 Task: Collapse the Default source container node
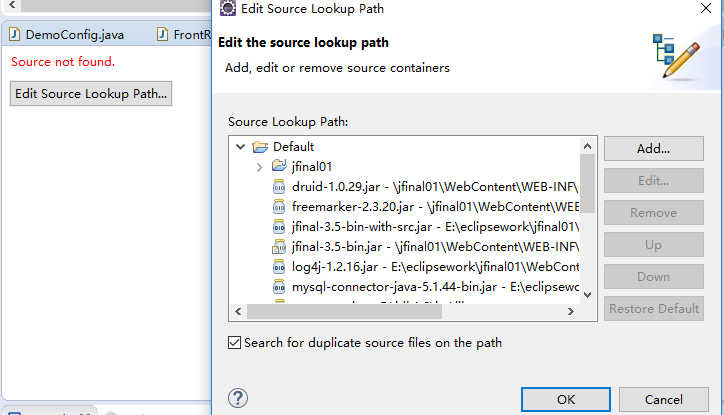pos(240,147)
